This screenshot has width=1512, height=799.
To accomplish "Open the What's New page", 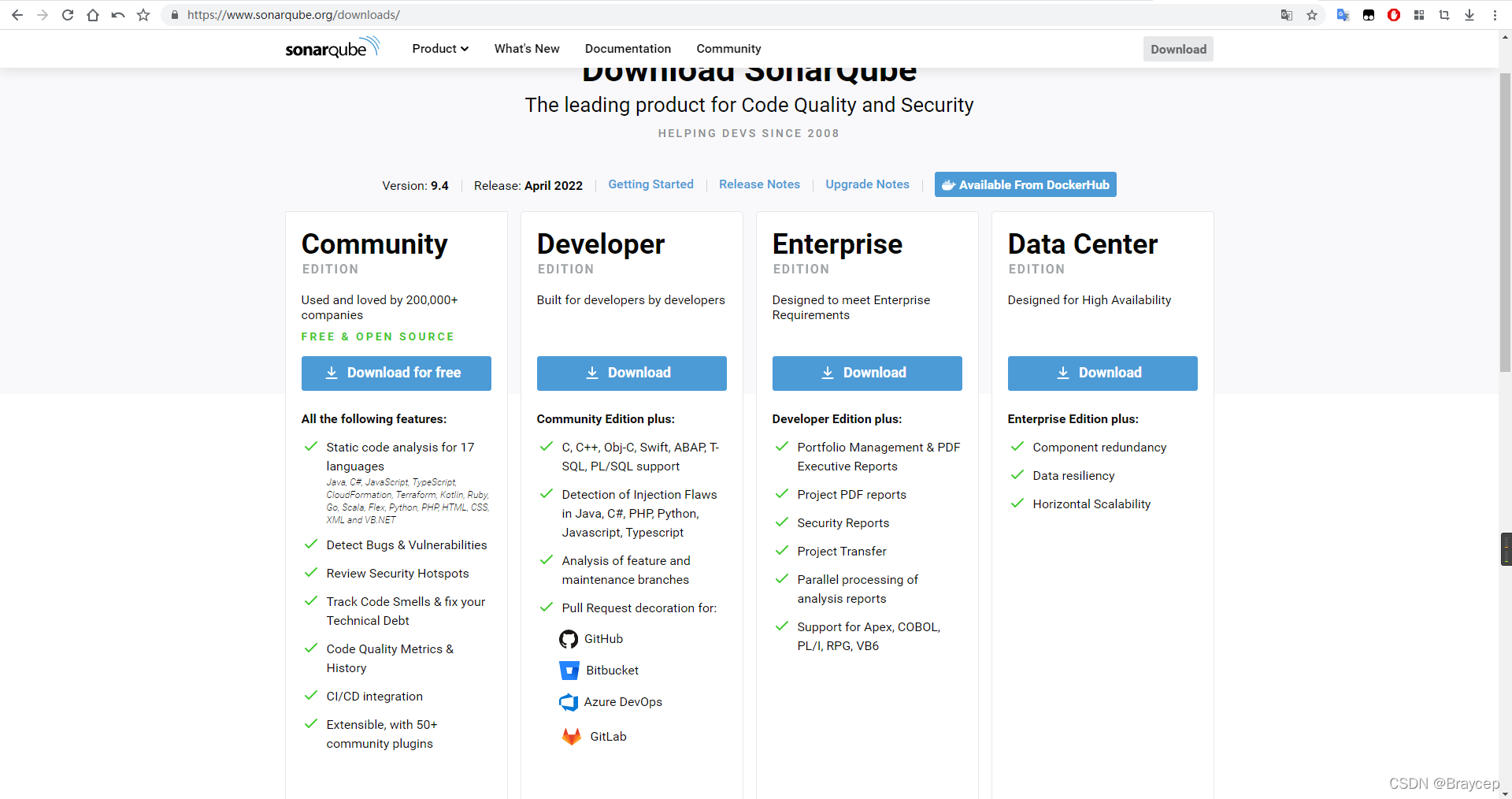I will (x=527, y=49).
